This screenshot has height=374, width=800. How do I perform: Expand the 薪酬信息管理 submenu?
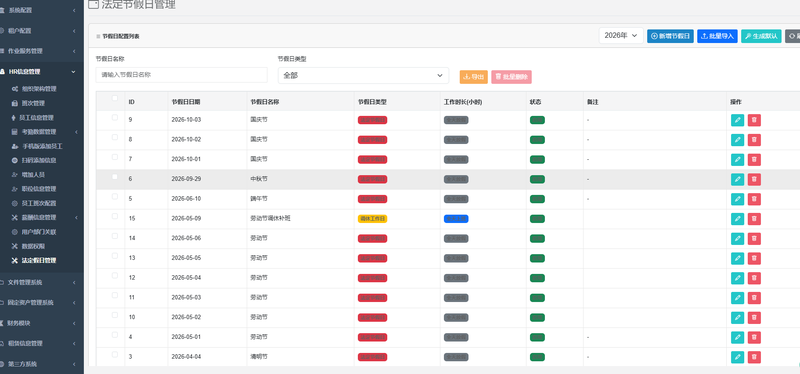[42, 217]
